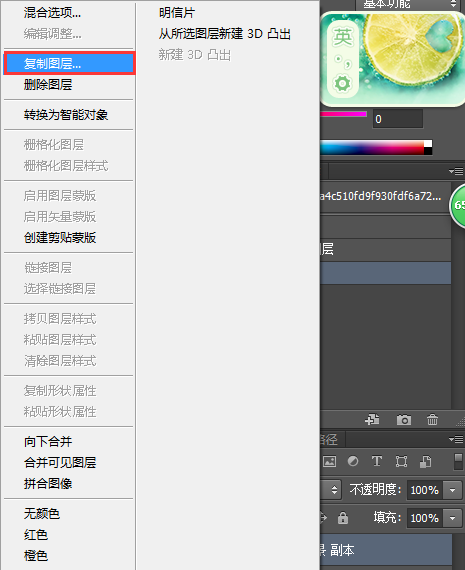Toggle the shape layer filter icon
465x570 pixels.
click(401, 461)
